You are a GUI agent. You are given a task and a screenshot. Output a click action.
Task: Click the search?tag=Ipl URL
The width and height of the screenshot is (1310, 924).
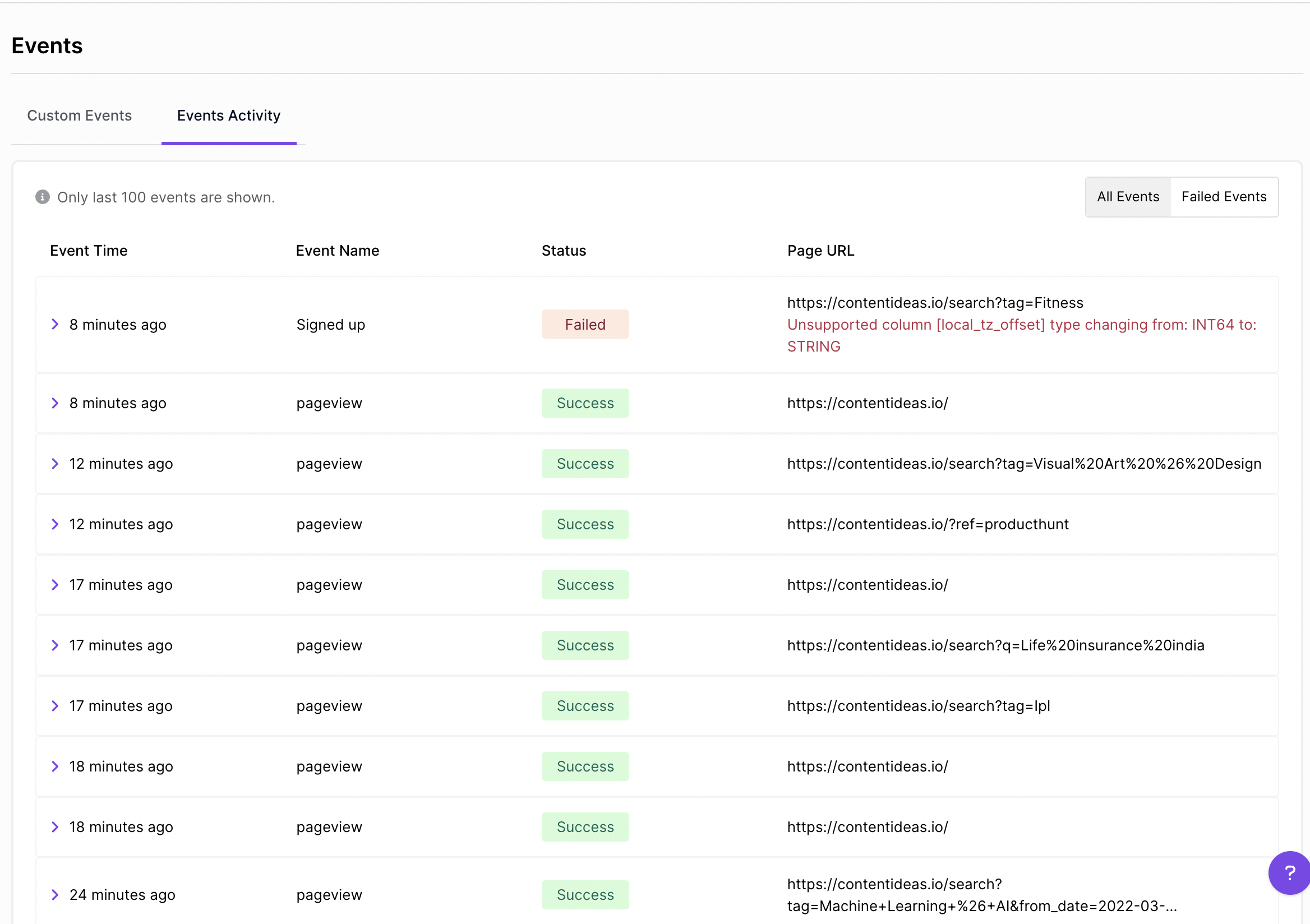coord(918,705)
